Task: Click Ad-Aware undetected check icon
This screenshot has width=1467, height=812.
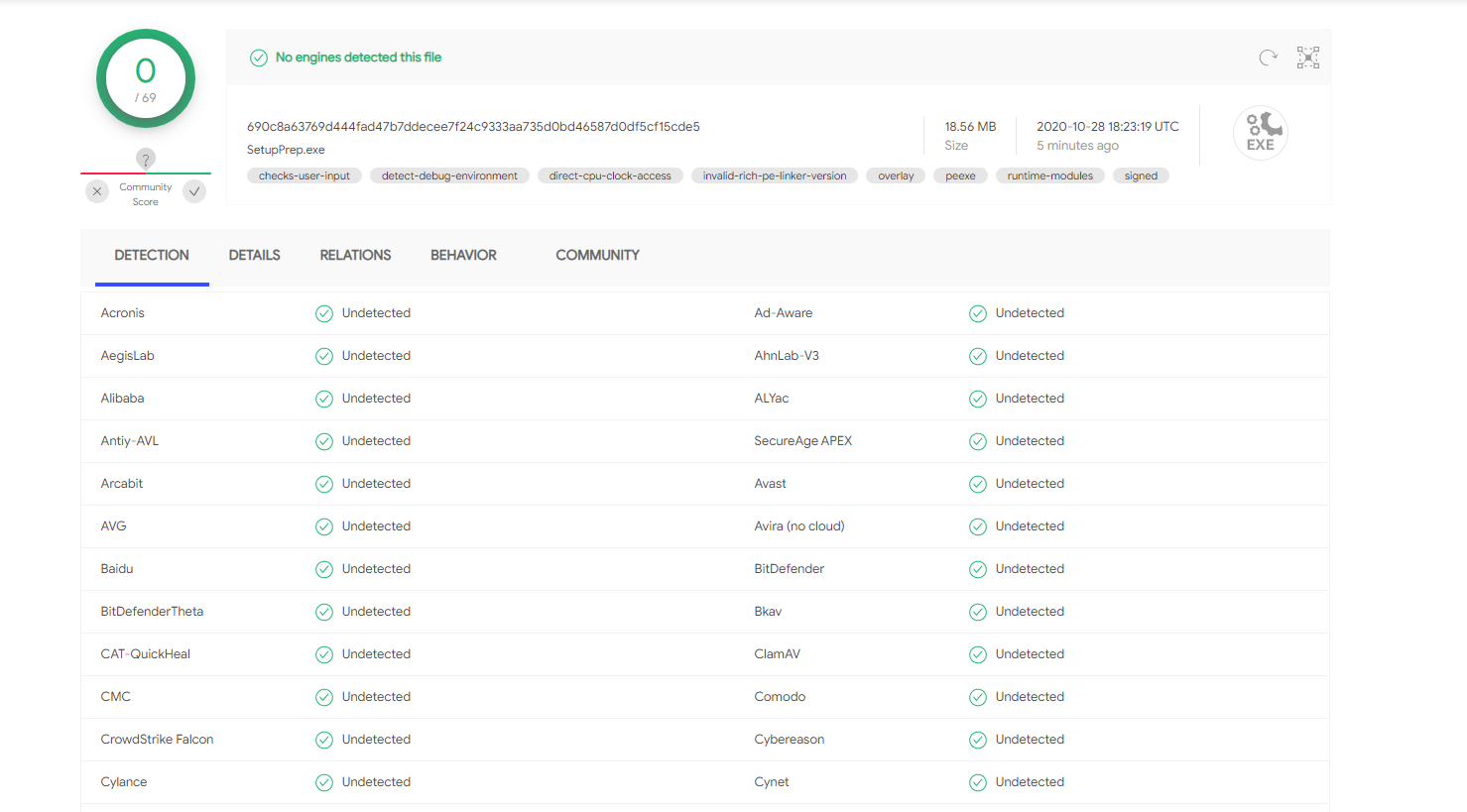Action: tap(978, 313)
